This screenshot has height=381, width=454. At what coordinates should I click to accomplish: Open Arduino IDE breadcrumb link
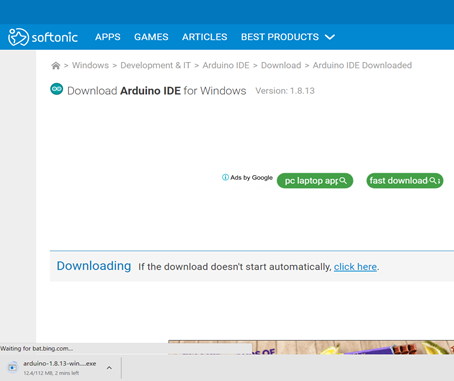[x=226, y=65]
